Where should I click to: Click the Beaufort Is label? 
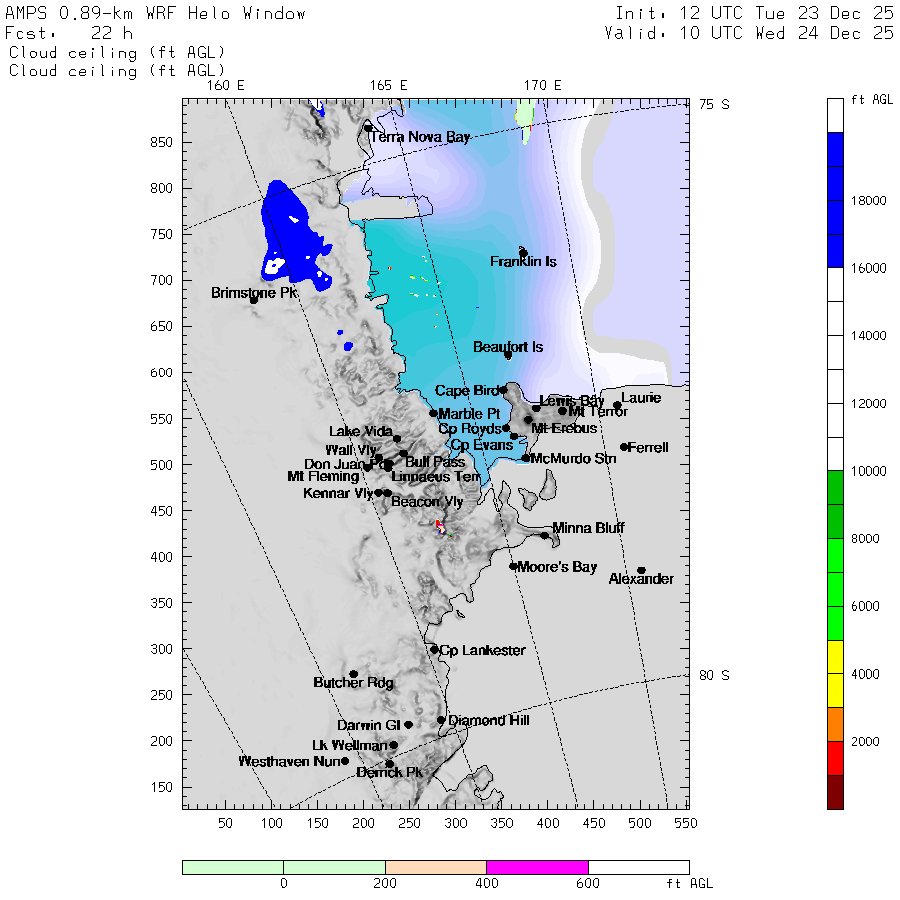[x=508, y=347]
